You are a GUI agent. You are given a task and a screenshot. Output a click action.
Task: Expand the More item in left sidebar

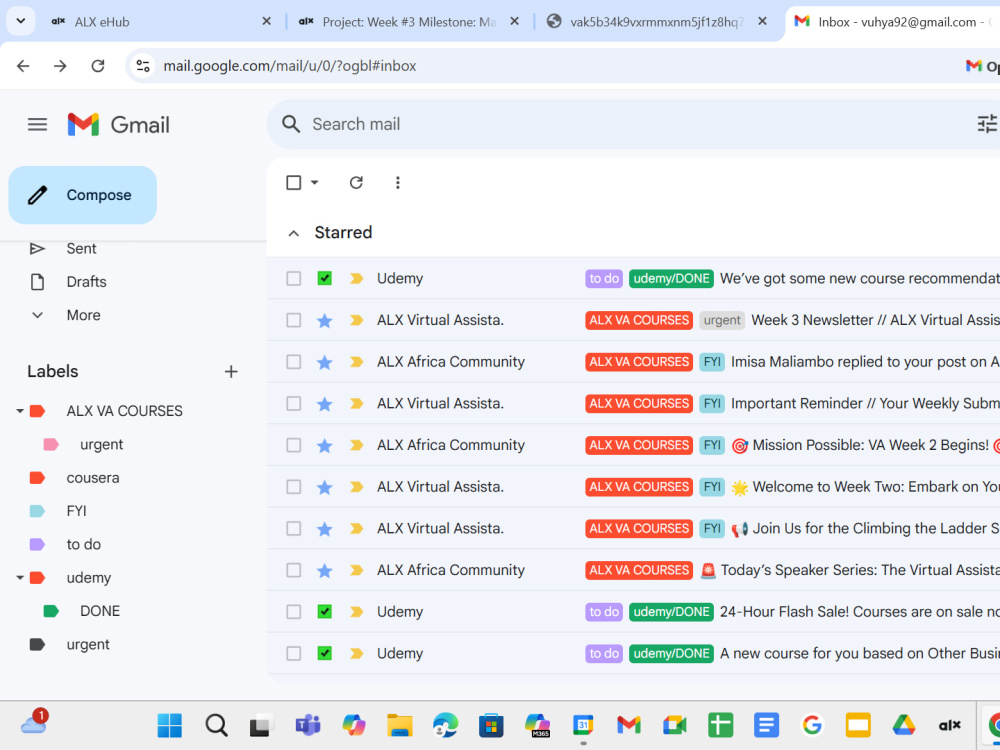[83, 315]
